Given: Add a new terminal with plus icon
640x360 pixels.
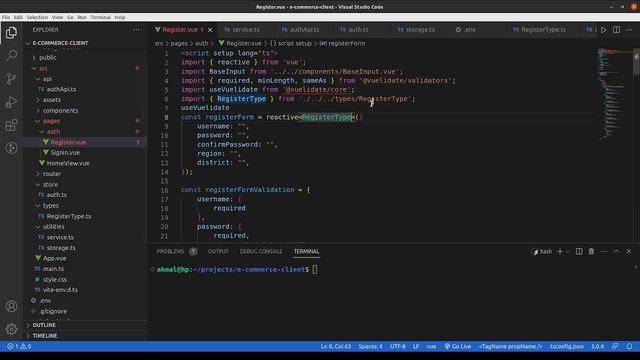Looking at the screenshot, I should pos(560,251).
